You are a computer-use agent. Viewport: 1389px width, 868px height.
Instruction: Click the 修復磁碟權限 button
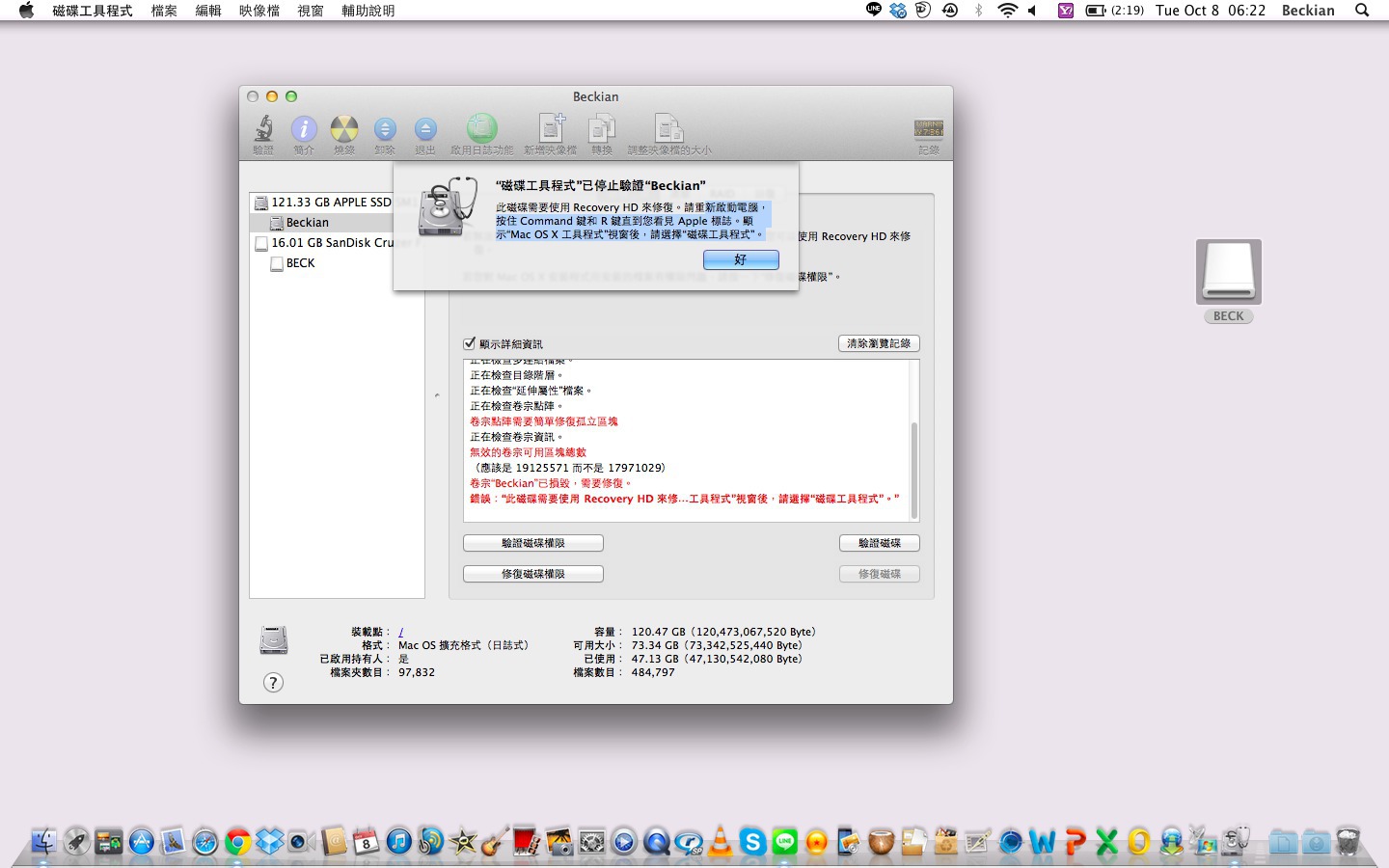[x=533, y=574]
